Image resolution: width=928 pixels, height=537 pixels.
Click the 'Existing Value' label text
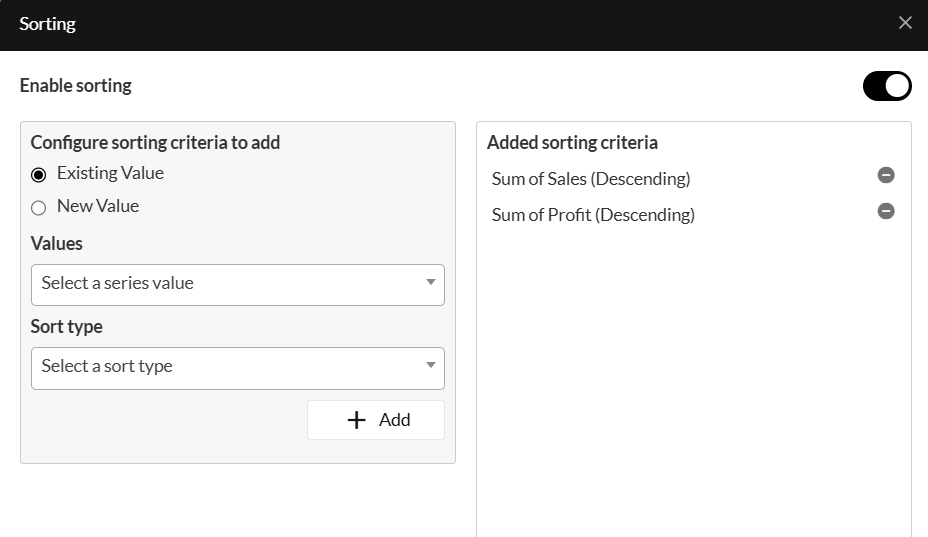click(x=110, y=173)
